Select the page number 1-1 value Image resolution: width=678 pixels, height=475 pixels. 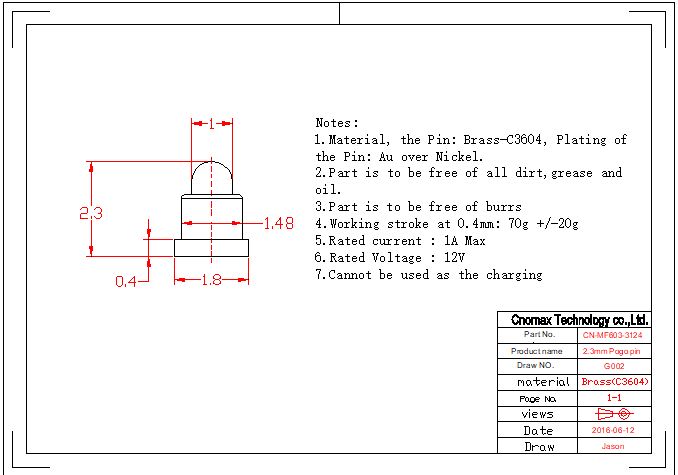pos(614,398)
